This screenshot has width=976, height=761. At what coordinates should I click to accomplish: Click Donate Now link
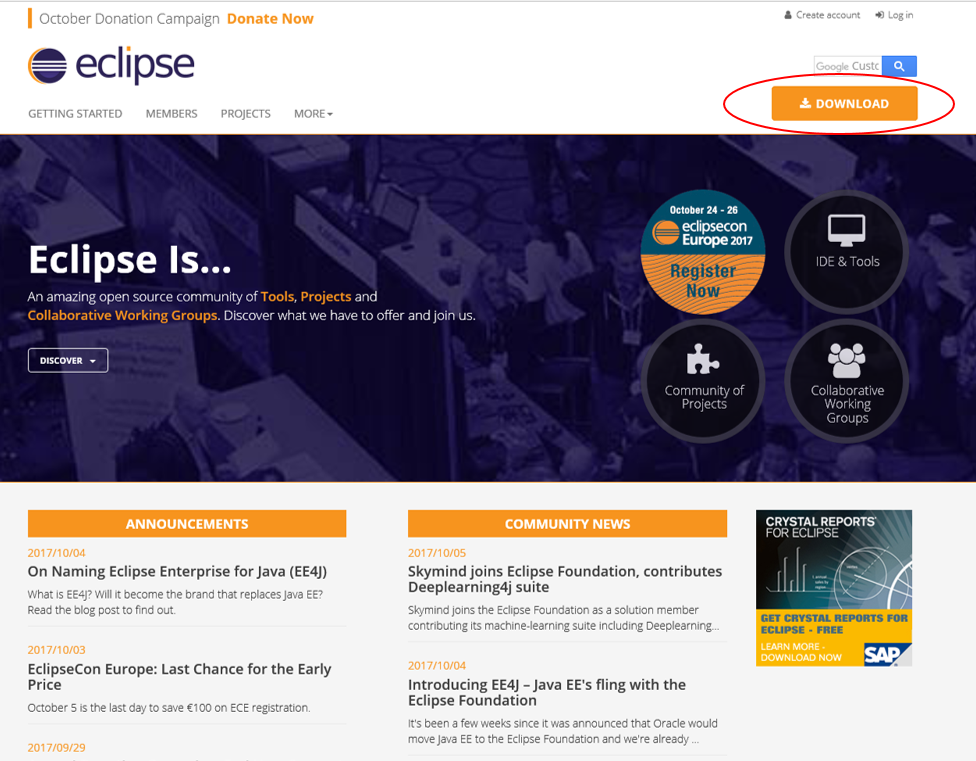coord(270,19)
